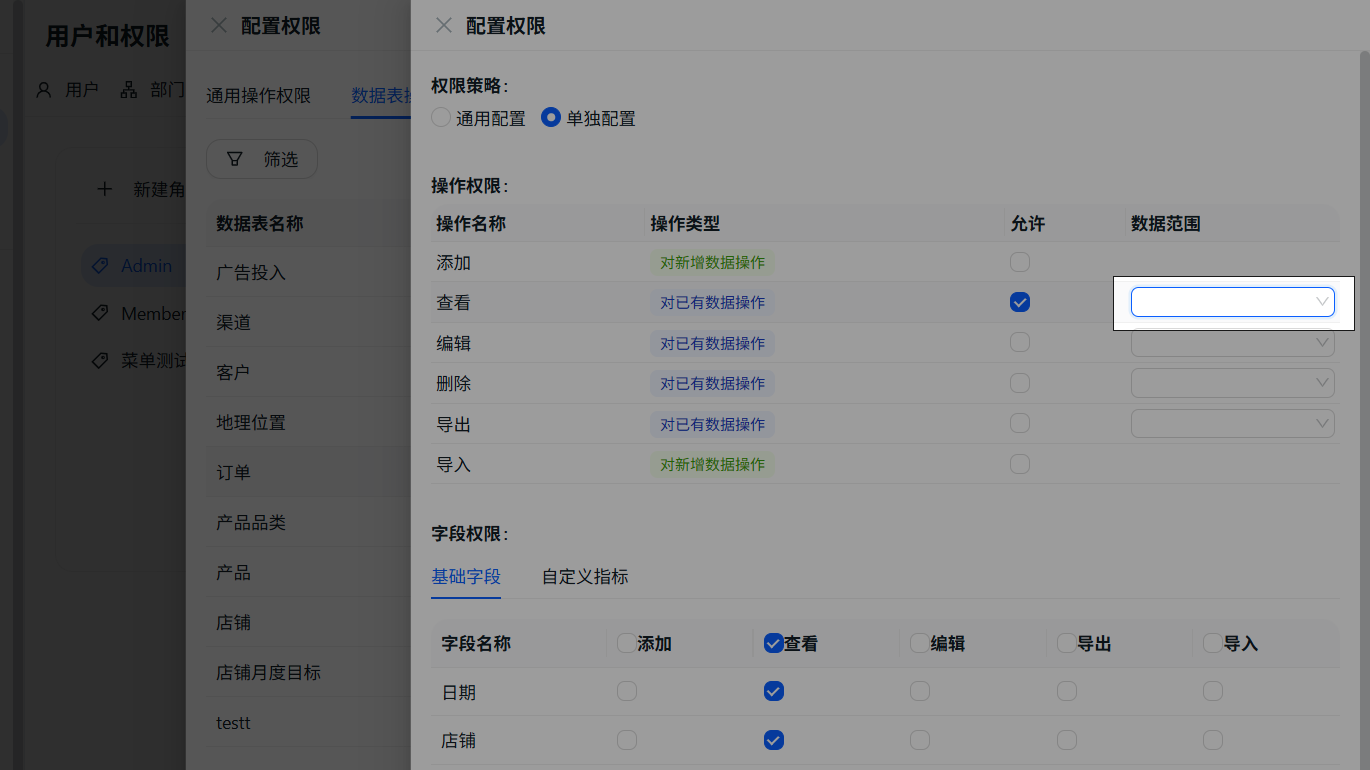Close the middle 配置权限 panel behind
1370x770 pixels.
pyautogui.click(x=219, y=26)
